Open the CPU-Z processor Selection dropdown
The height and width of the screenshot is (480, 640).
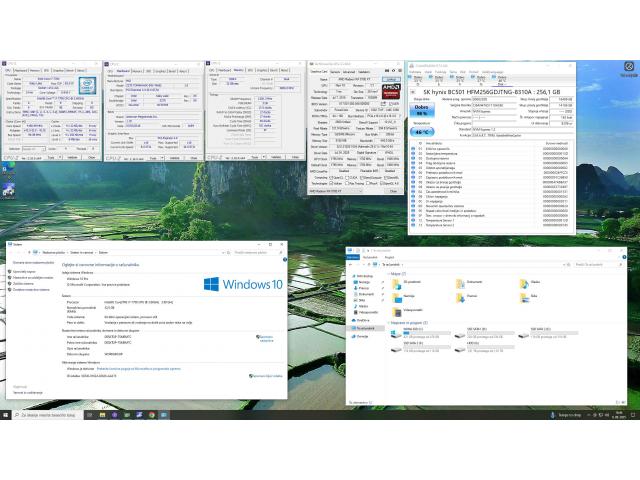pyautogui.click(x=33, y=149)
